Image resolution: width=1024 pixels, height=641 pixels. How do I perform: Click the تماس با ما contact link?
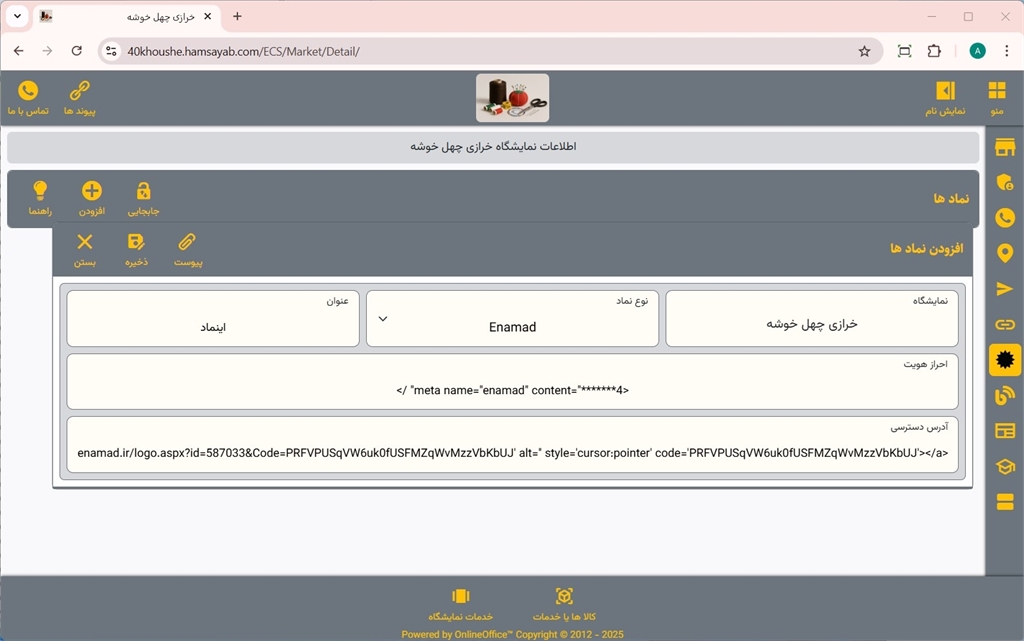point(28,97)
